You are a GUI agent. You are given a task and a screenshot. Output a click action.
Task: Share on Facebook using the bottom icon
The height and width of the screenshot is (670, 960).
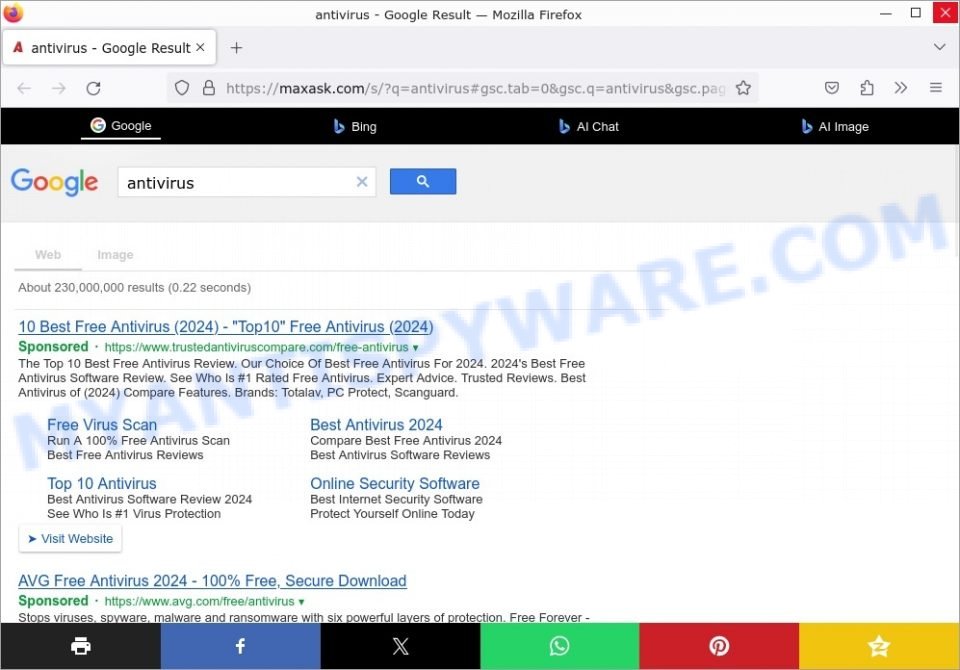(240, 645)
